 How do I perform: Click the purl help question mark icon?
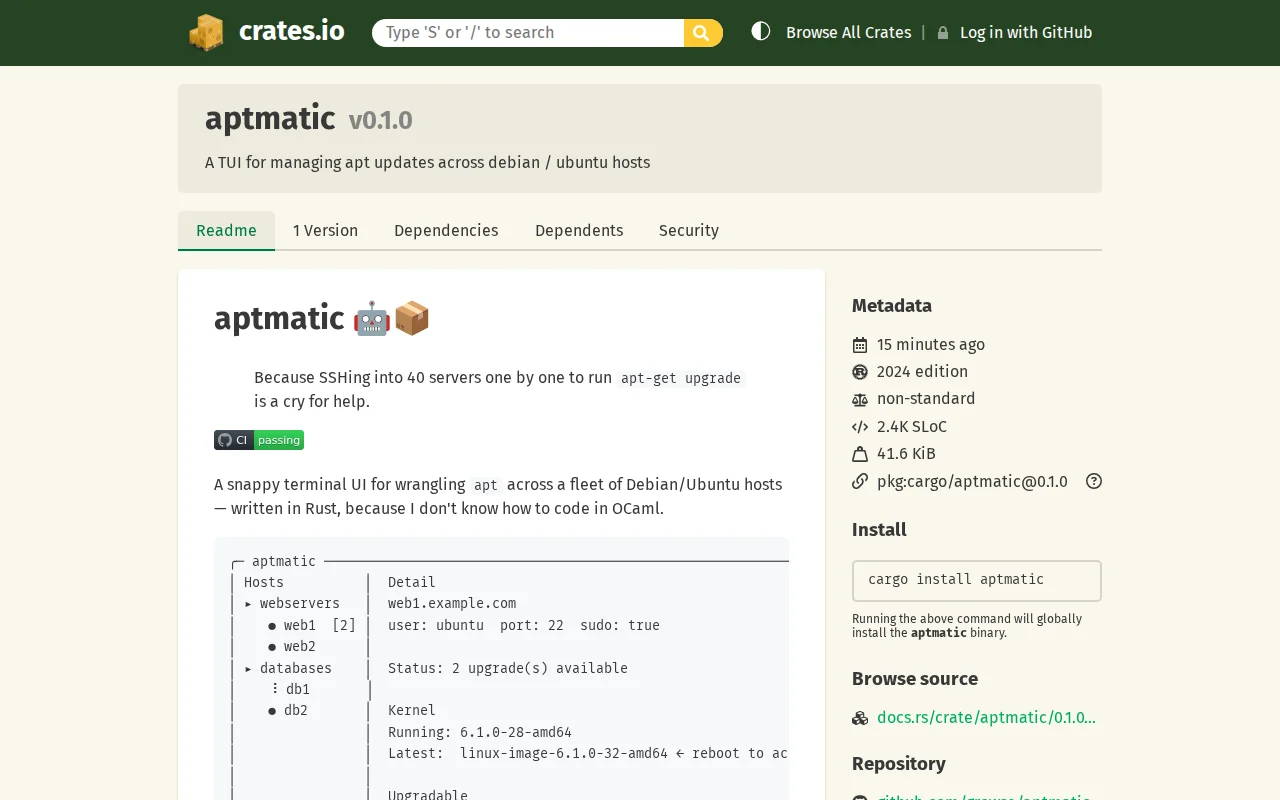(x=1094, y=481)
